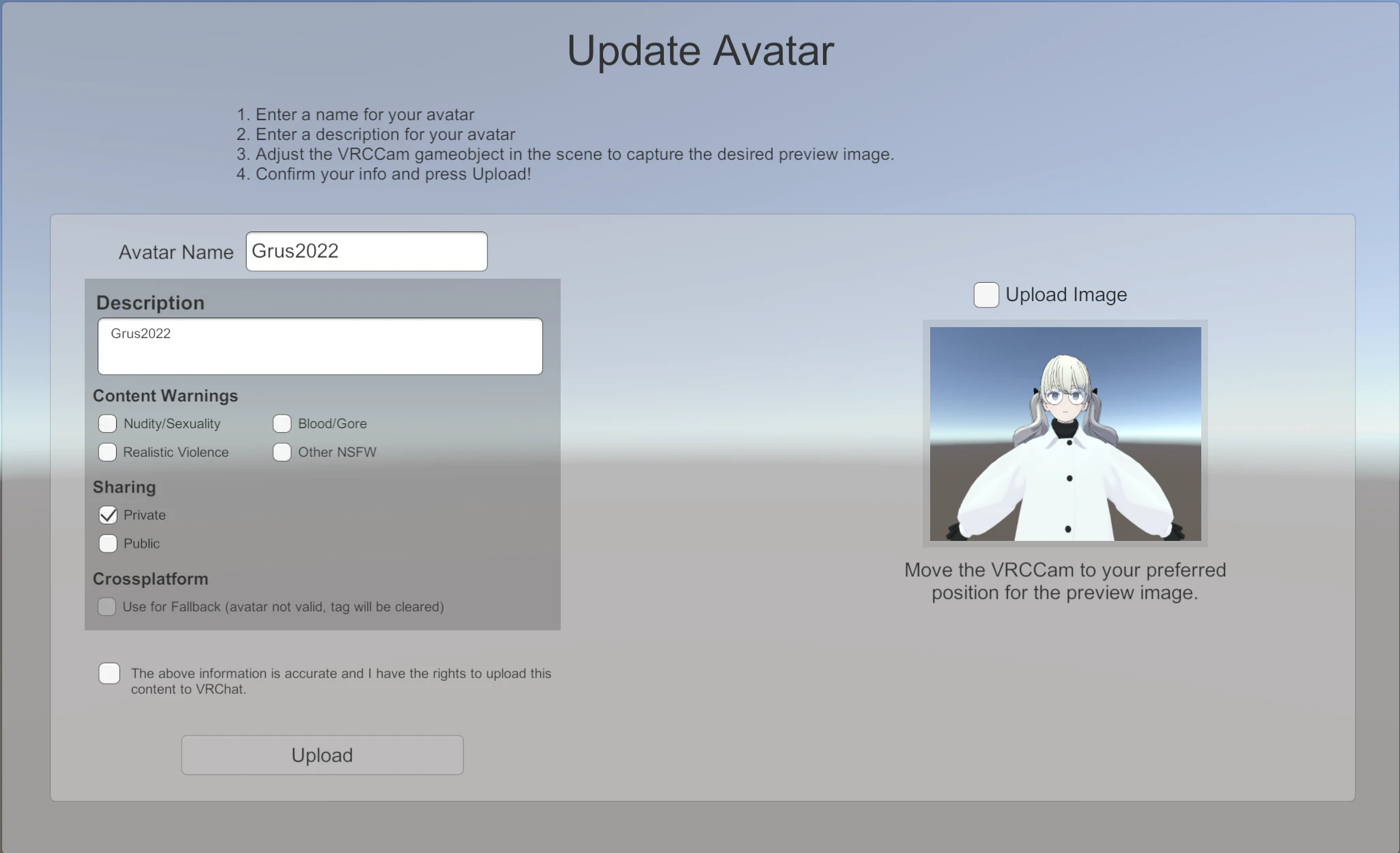Click the Sharing section heading
The width and height of the screenshot is (1400, 853).
click(124, 488)
